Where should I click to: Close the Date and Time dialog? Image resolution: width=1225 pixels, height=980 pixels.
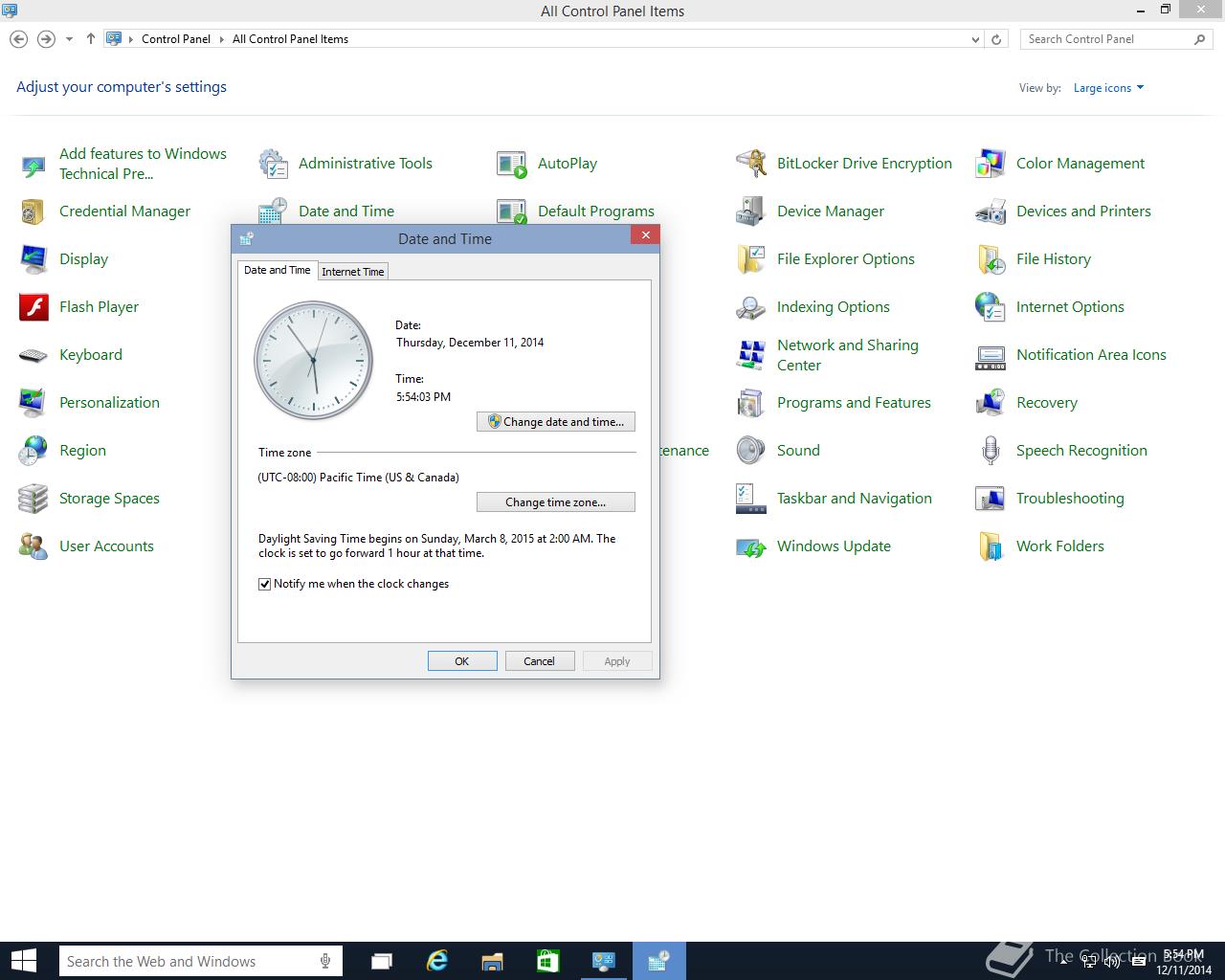[x=645, y=234]
